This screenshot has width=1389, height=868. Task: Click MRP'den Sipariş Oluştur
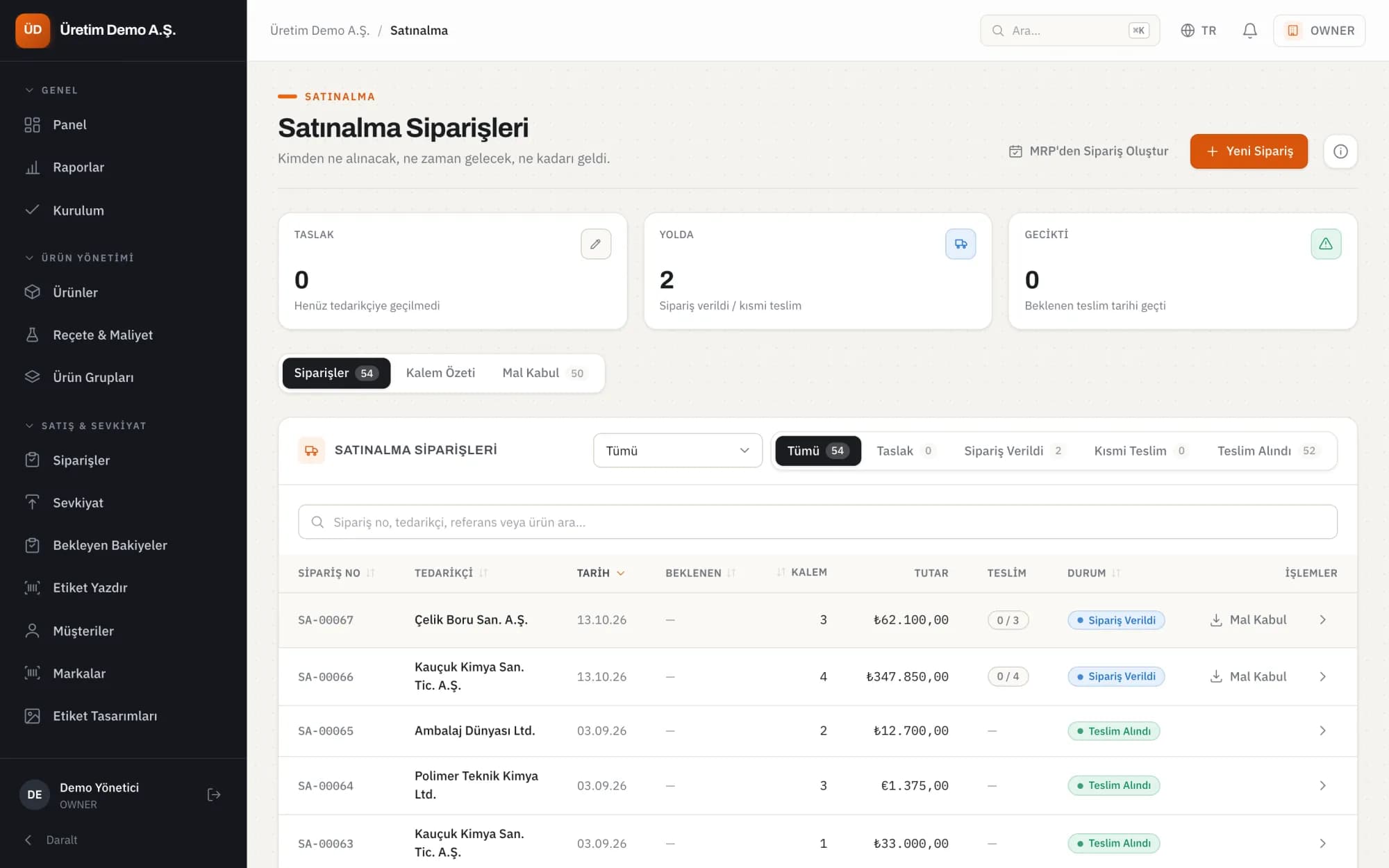tap(1088, 151)
